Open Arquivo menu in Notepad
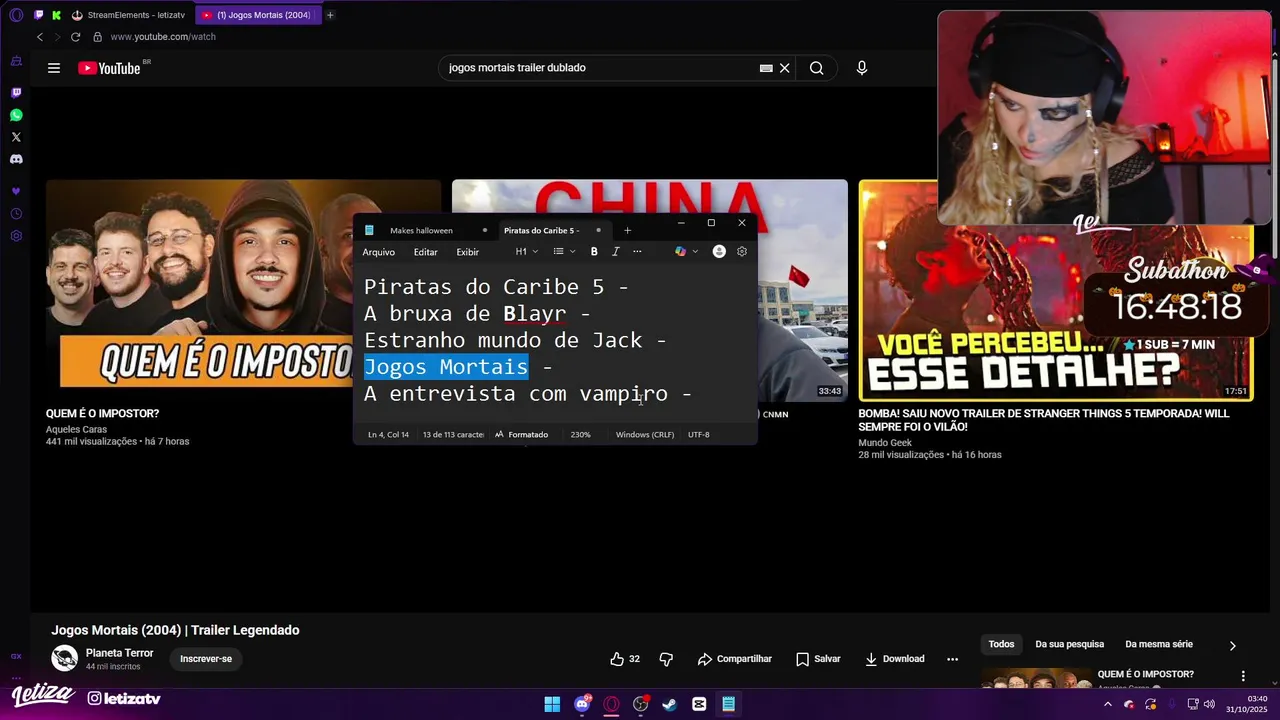The image size is (1280, 720). pyautogui.click(x=379, y=252)
